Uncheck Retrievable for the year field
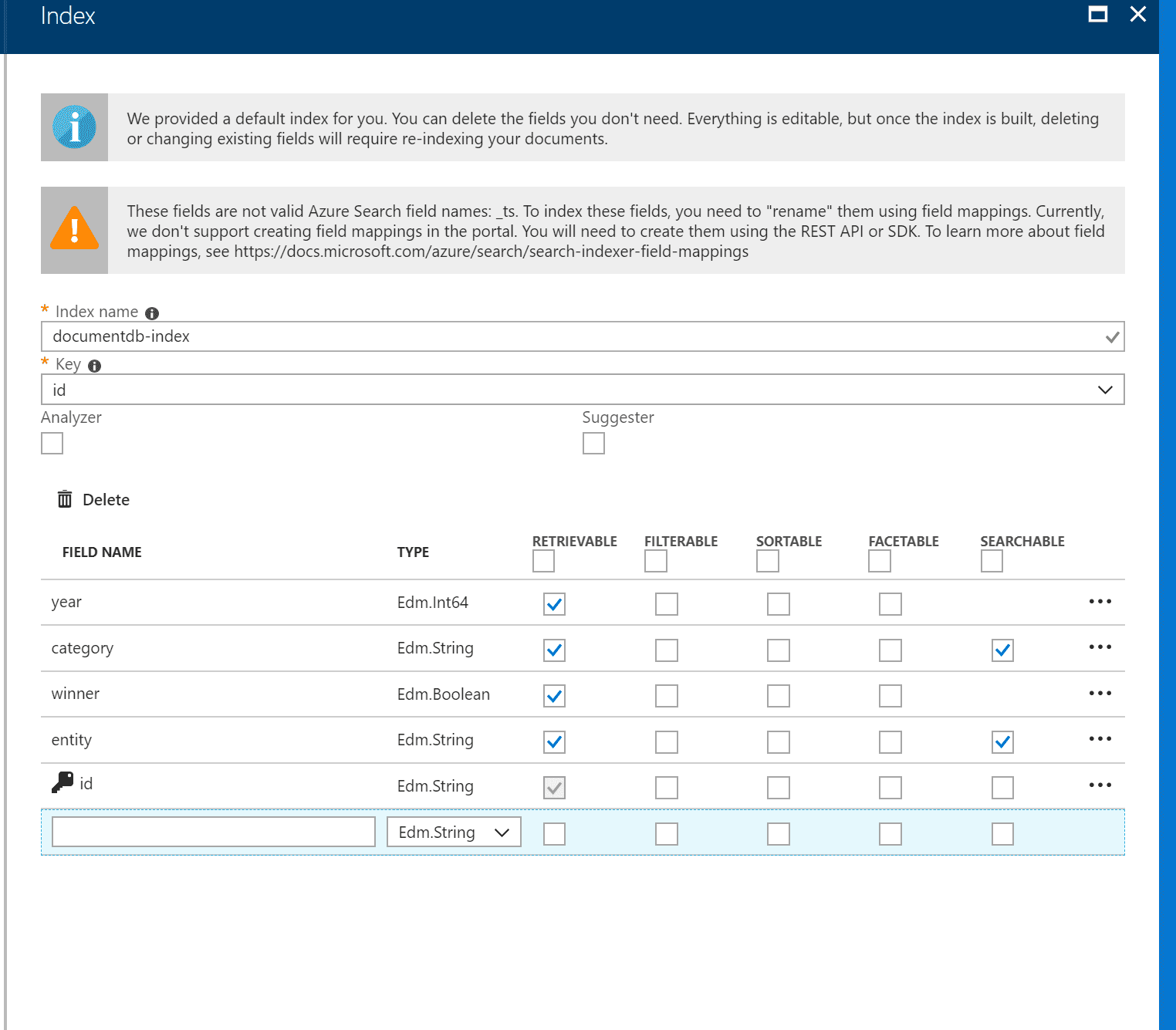This screenshot has width=1176, height=1030. pos(554,604)
